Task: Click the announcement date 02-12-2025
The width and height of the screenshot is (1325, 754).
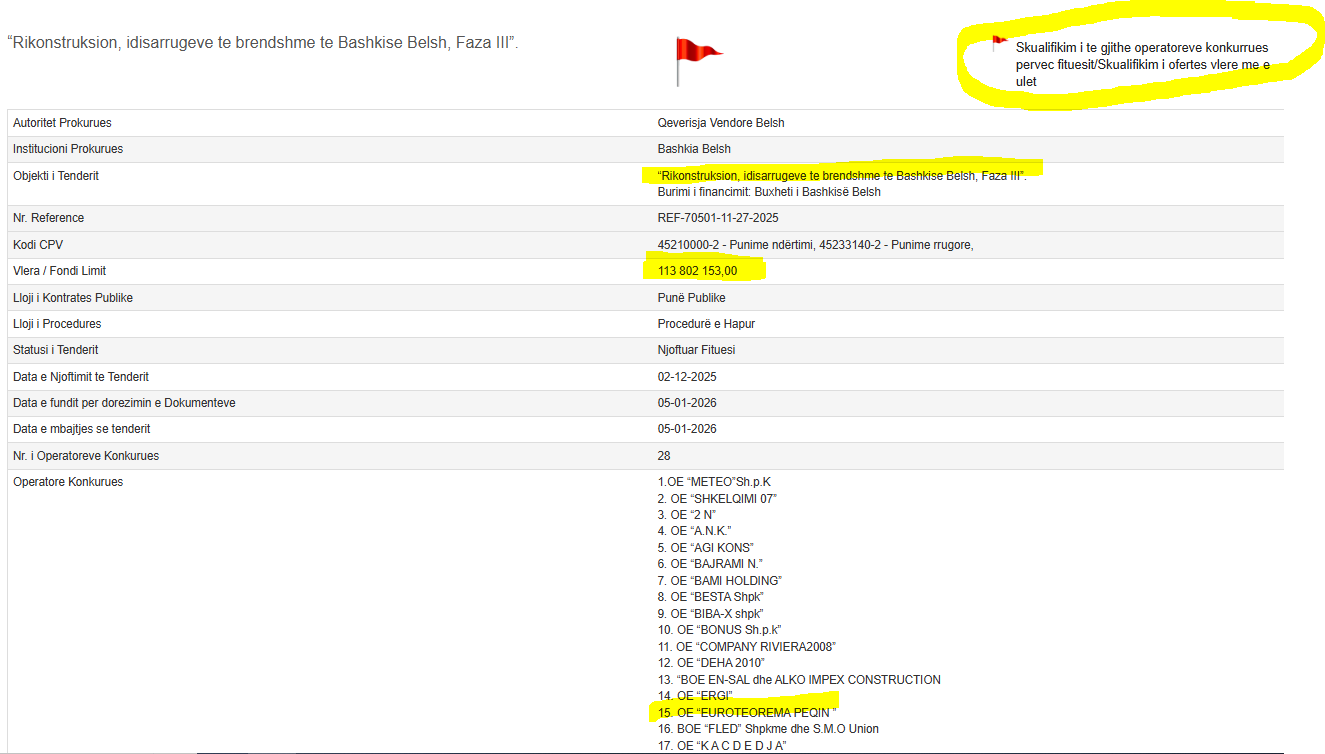Action: tap(687, 377)
